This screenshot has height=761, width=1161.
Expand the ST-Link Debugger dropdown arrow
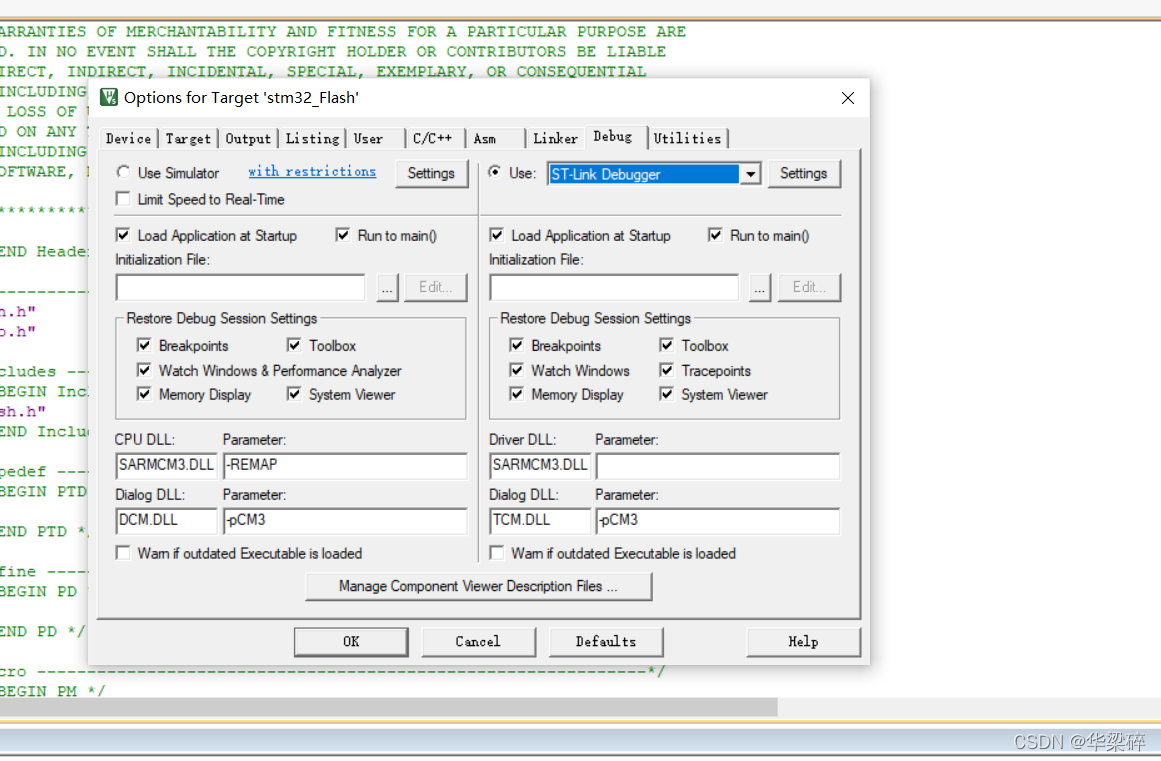point(751,174)
